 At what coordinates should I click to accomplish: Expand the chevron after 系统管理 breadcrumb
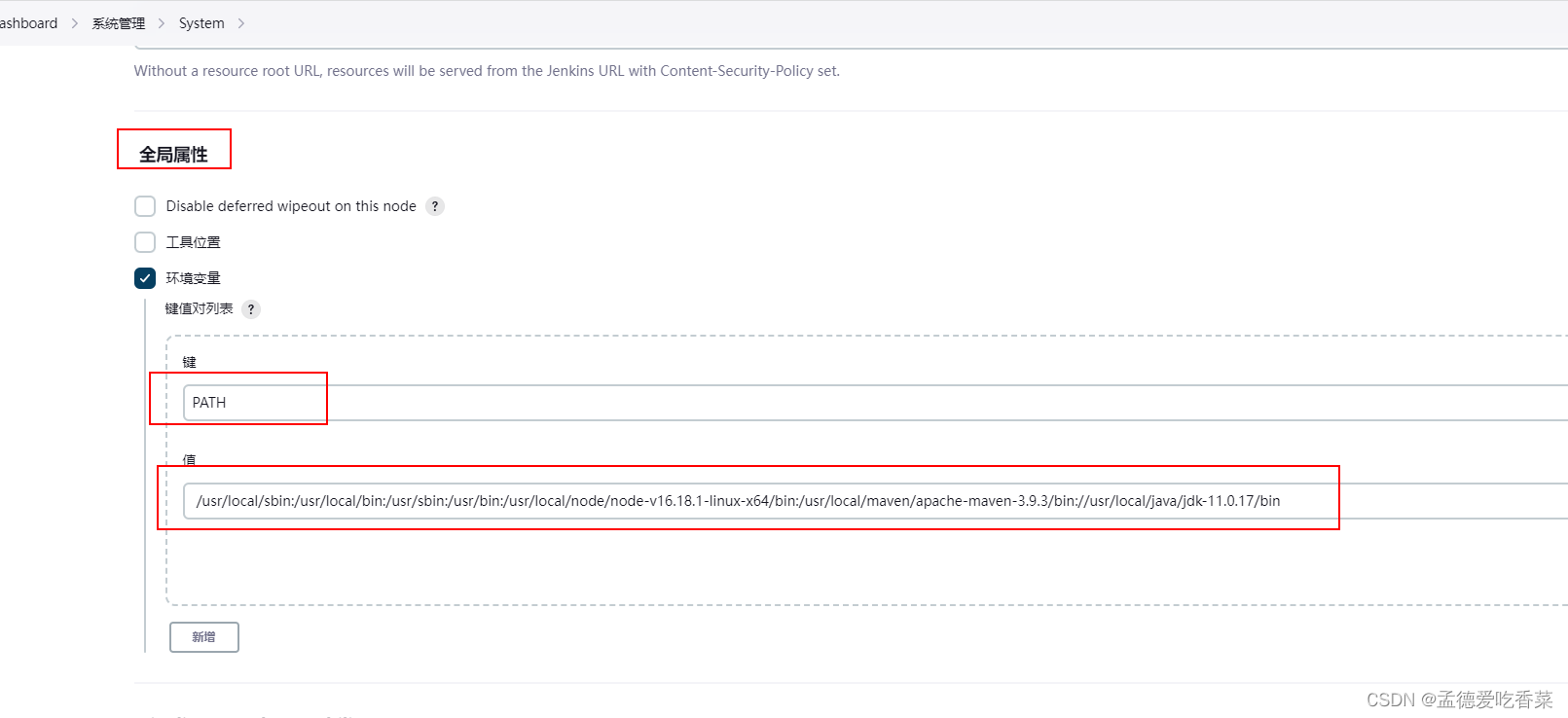tap(162, 23)
